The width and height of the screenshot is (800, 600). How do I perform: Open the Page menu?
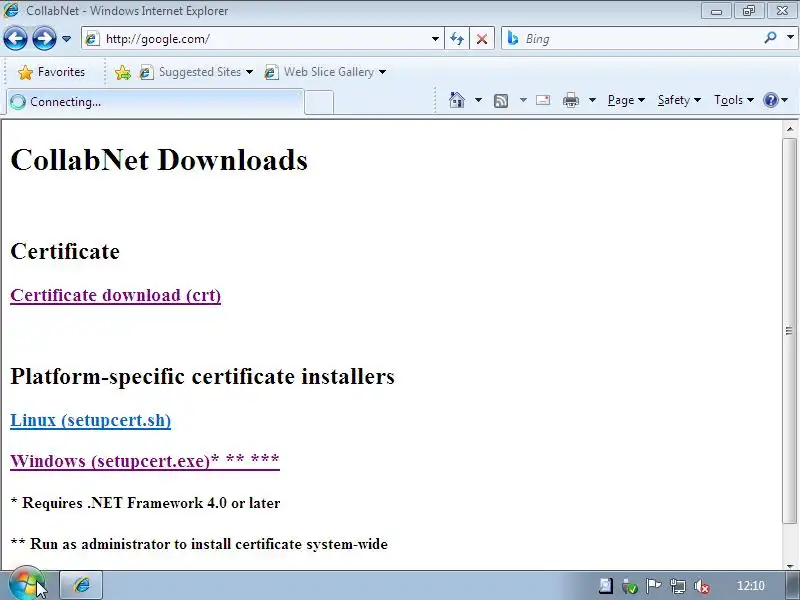(x=626, y=100)
